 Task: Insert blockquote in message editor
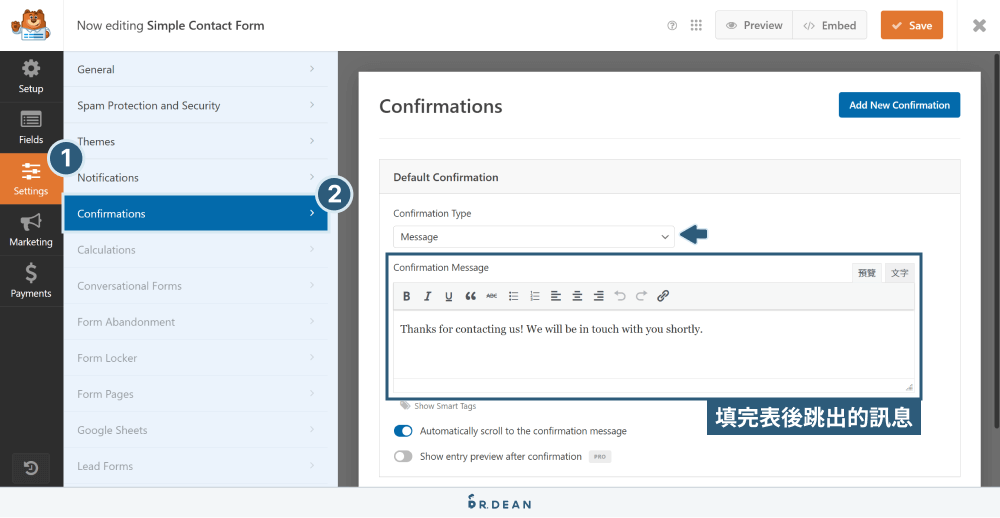click(x=471, y=296)
